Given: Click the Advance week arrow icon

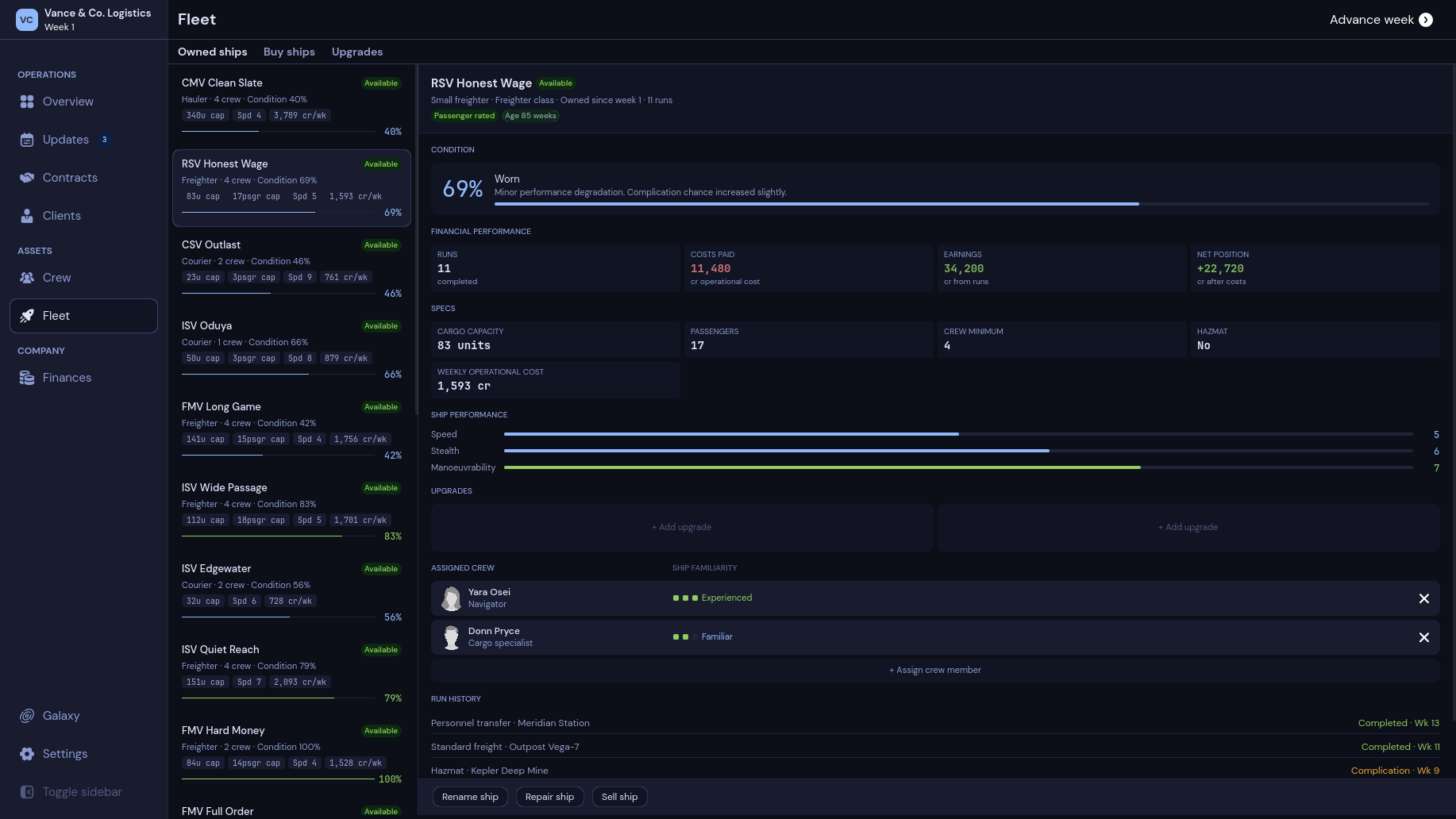Looking at the screenshot, I should (1426, 20).
